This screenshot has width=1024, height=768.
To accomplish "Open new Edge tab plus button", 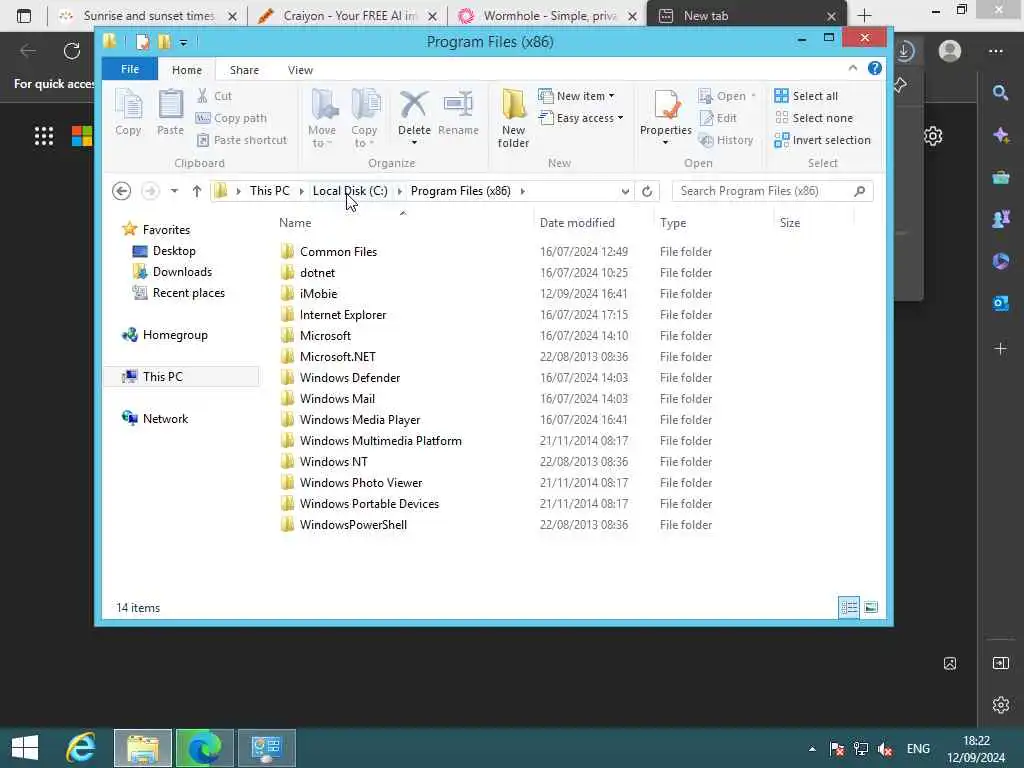I will (865, 16).
